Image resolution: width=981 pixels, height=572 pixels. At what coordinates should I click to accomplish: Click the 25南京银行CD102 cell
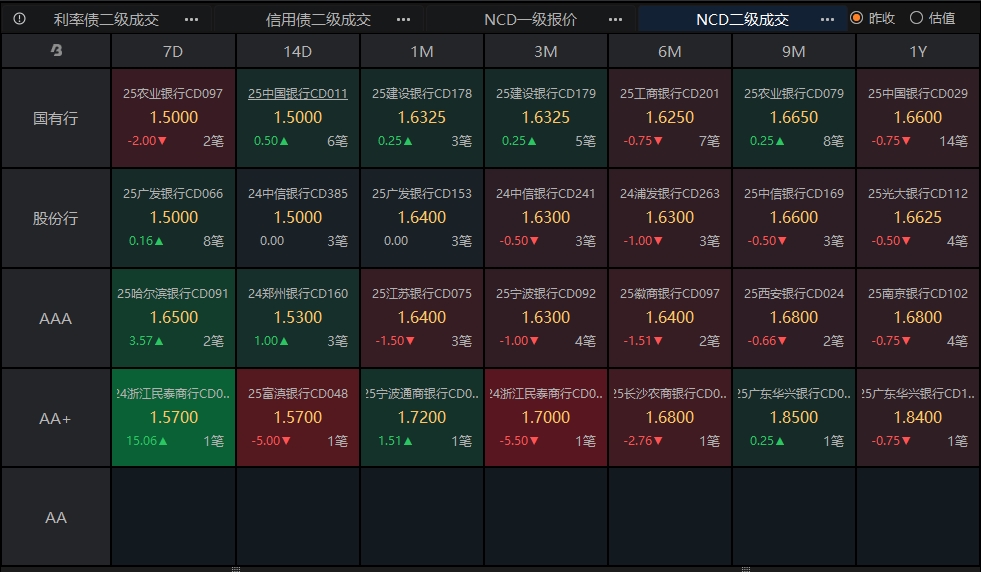tap(918, 318)
